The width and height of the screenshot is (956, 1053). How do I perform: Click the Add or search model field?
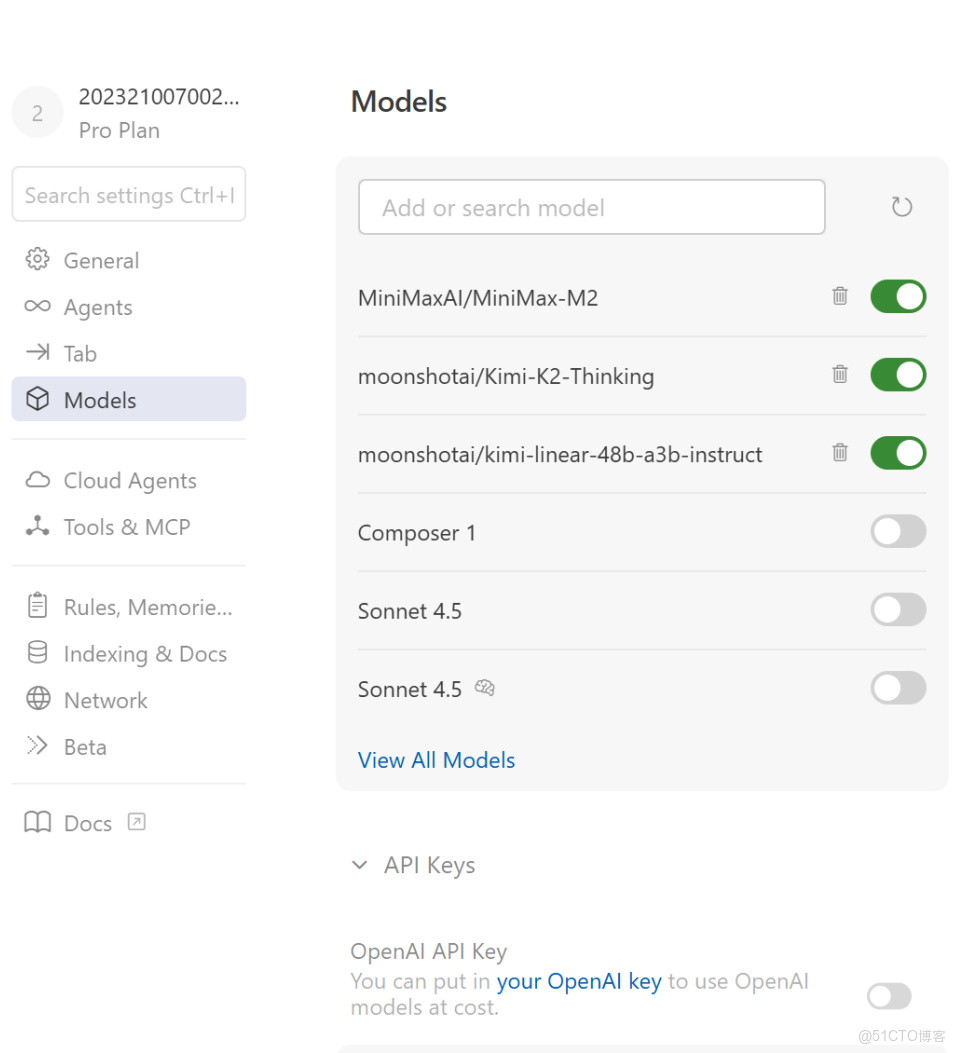[x=591, y=207]
